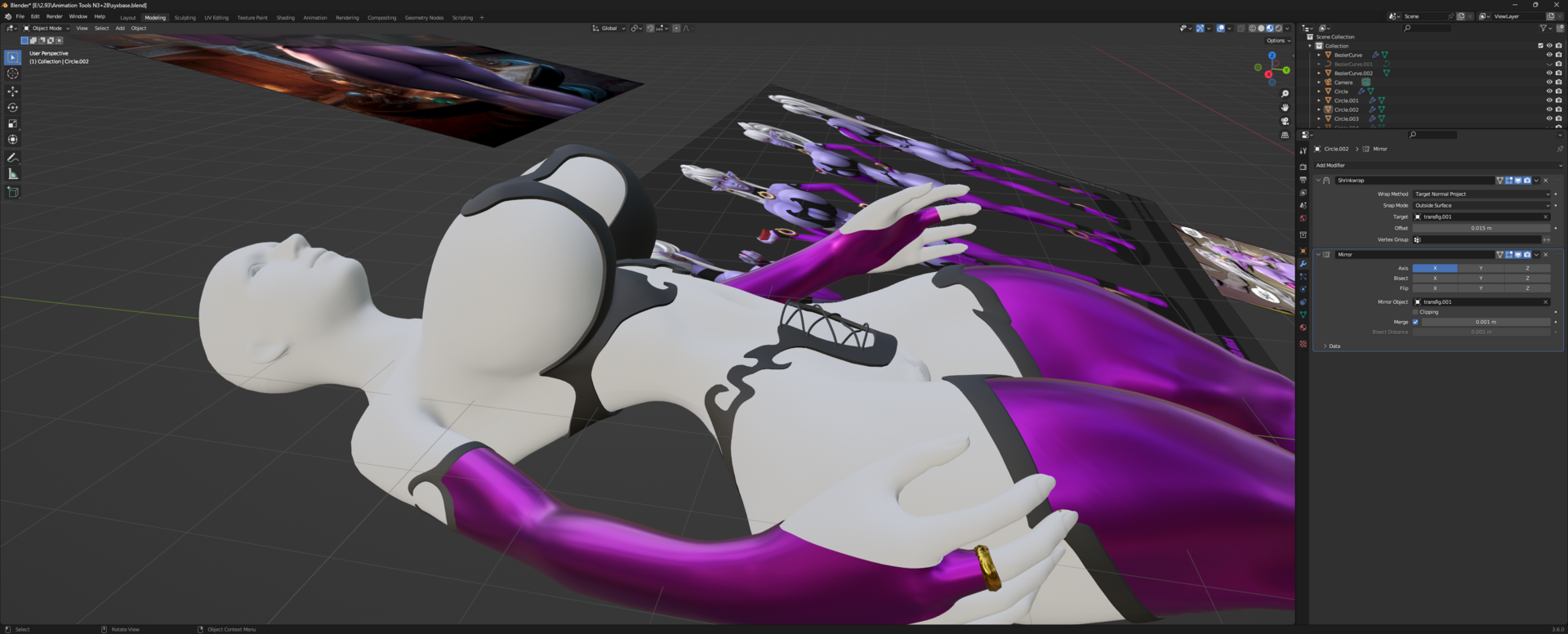Choose the Rotate tool
The height and width of the screenshot is (634, 1568).
click(12, 108)
